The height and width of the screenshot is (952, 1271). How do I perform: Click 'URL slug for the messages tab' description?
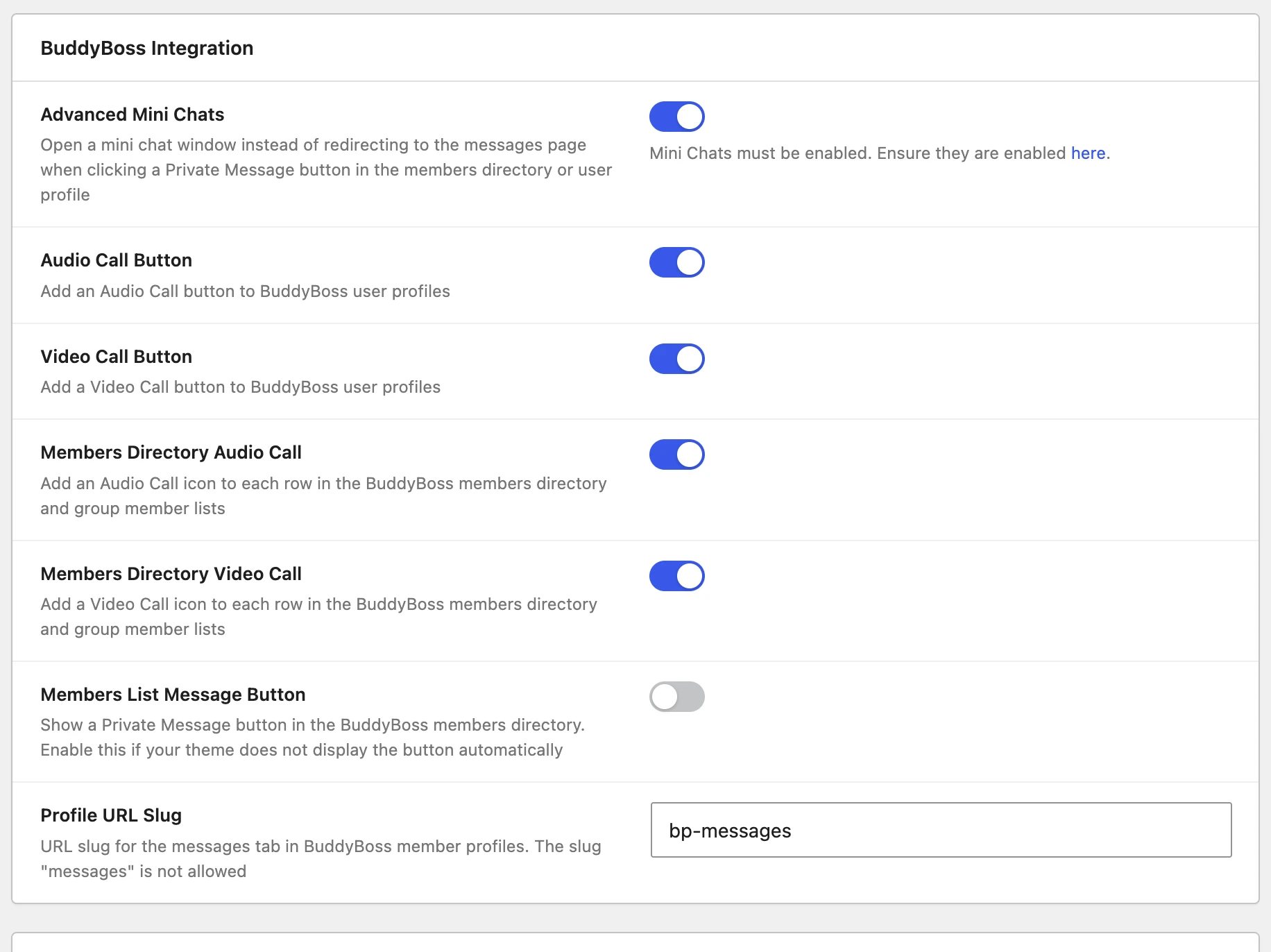point(321,859)
